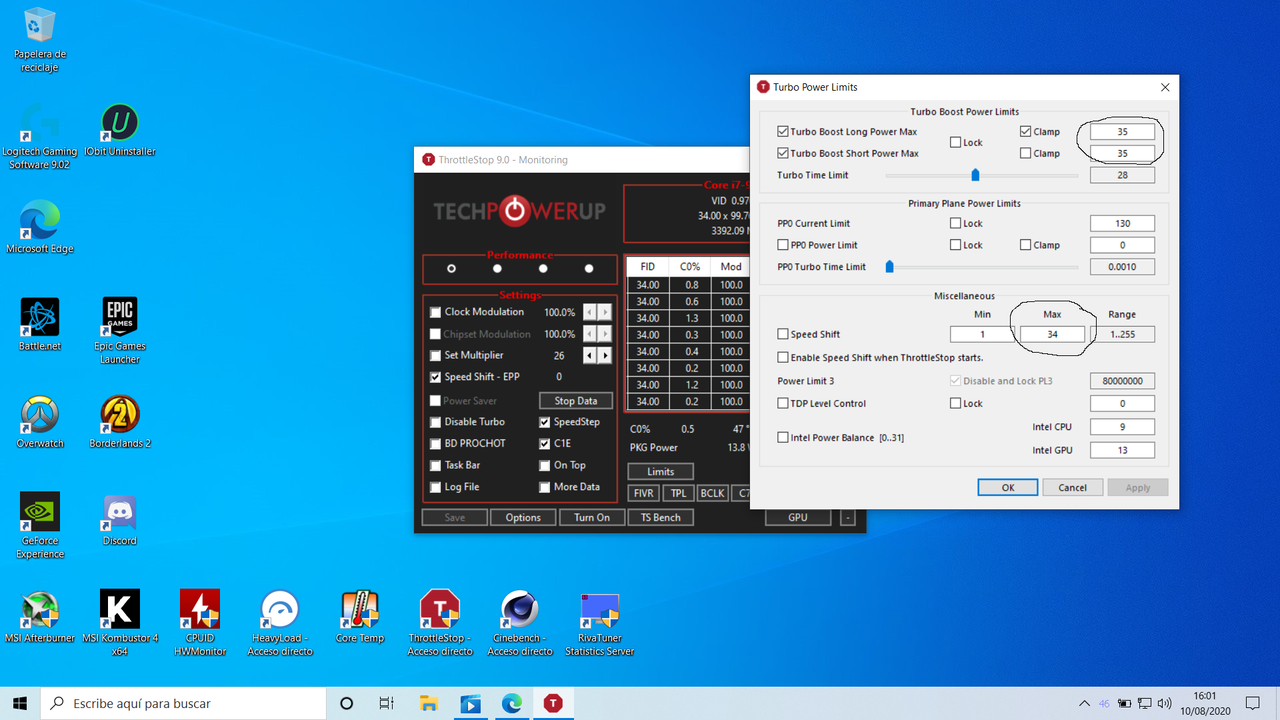The image size is (1280, 720).
Task: Open the Papelera de reciclaje desktop icon
Action: tap(40, 40)
